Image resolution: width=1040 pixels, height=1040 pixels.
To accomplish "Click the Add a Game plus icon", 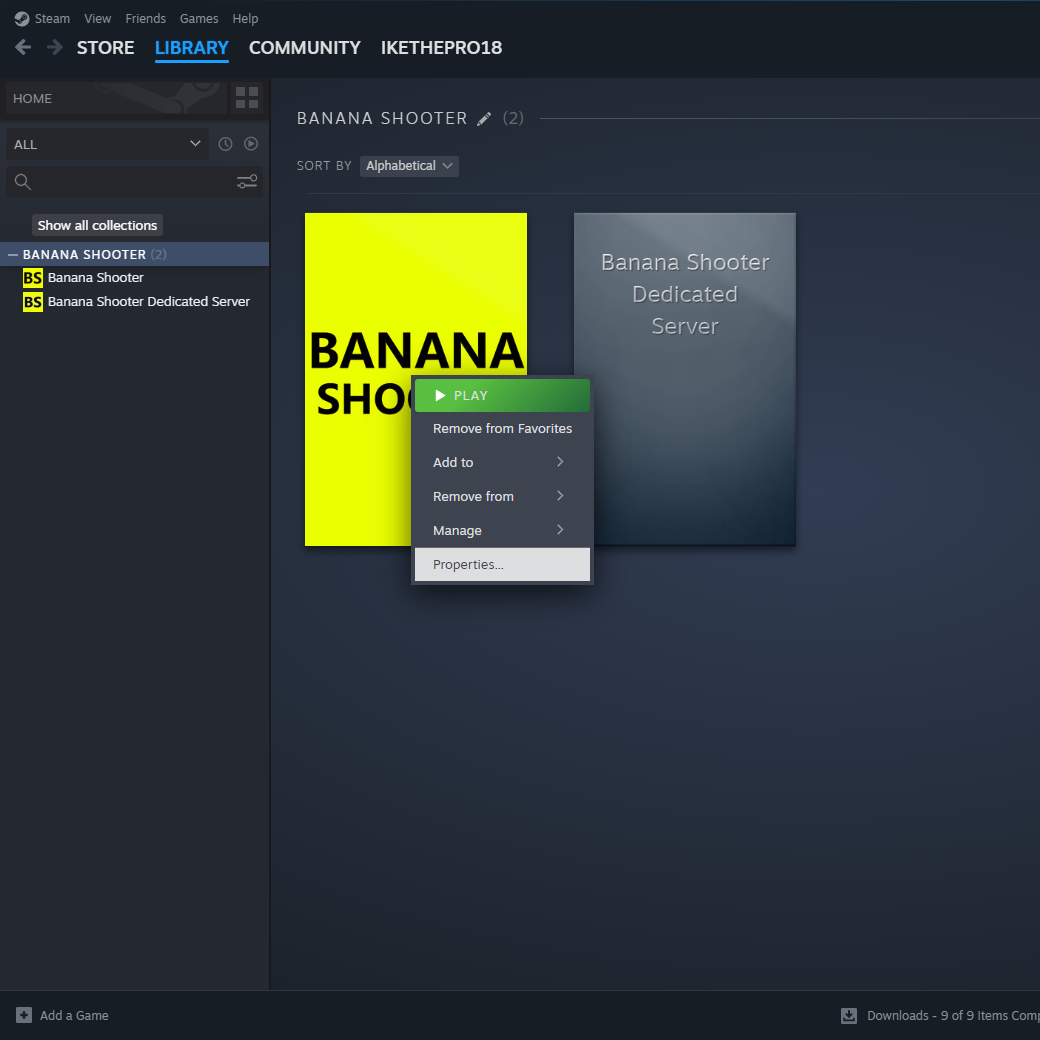I will pyautogui.click(x=24, y=1015).
